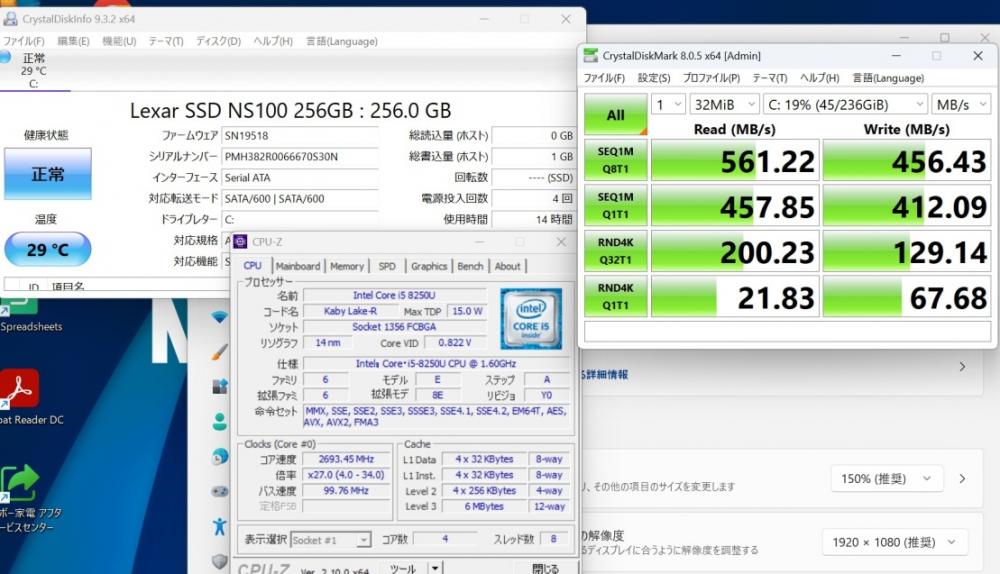
Task: Expand the 150% (推奨) scale dropdown
Action: click(x=887, y=478)
